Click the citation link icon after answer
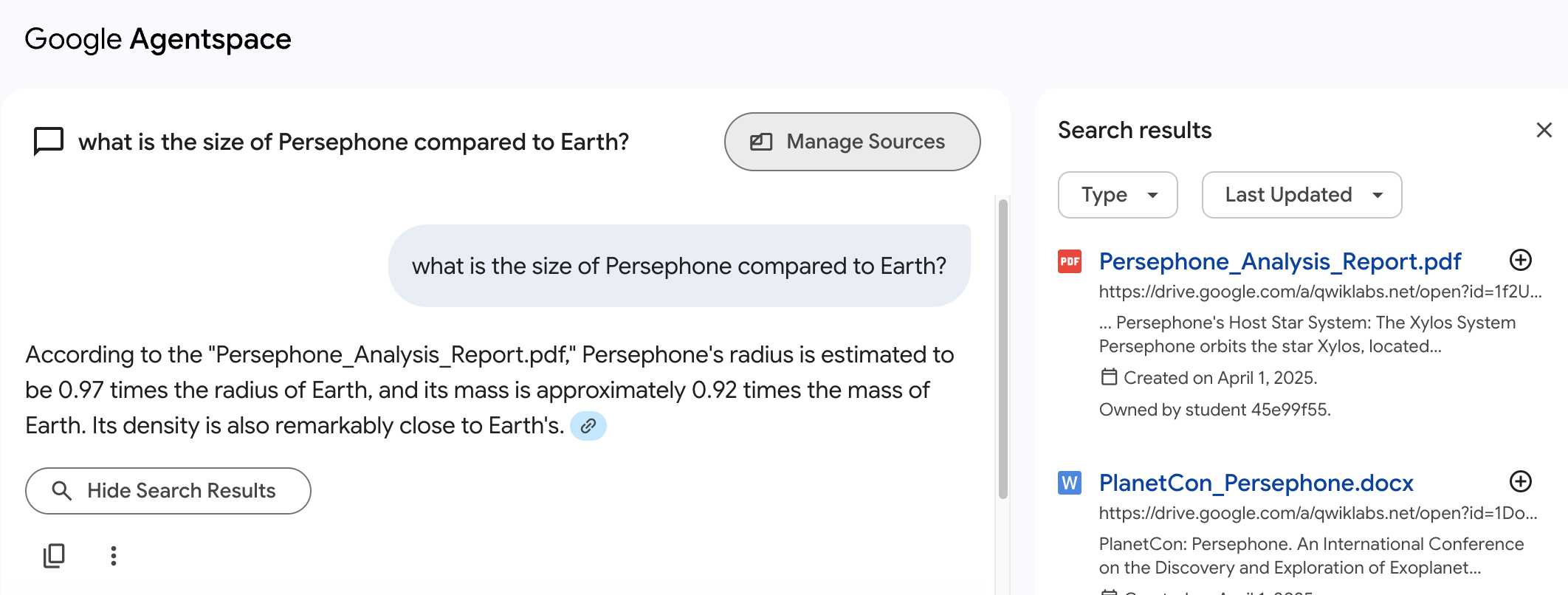Screen dimensions: 1568x595 coord(588,426)
